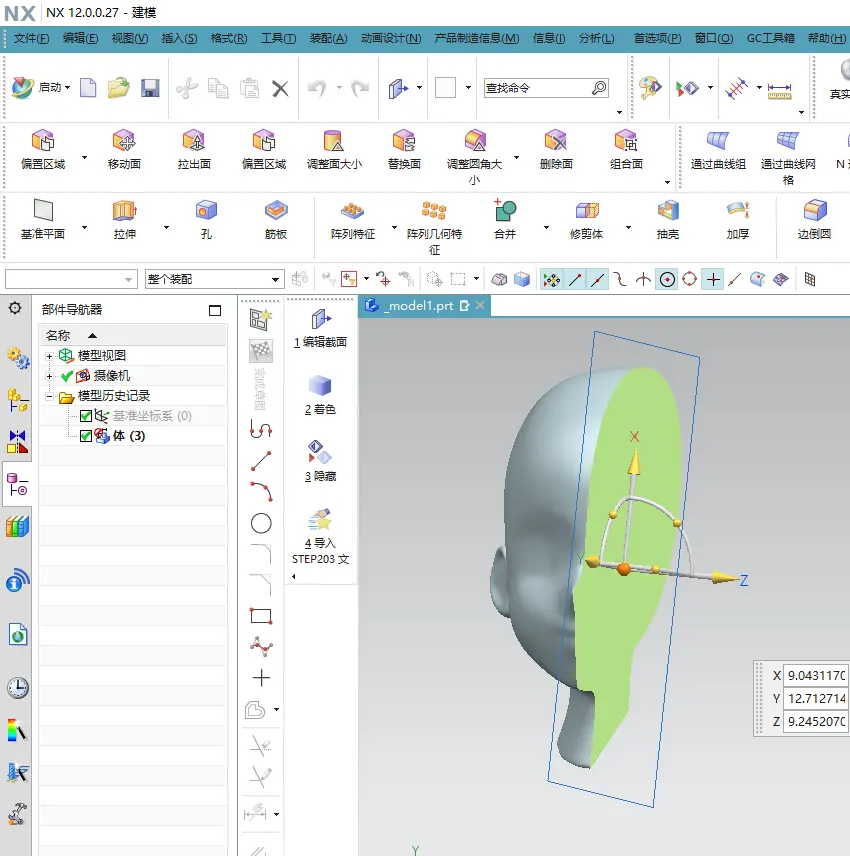Click the 2 着色 shading icon
The height and width of the screenshot is (856, 850).
(320, 394)
